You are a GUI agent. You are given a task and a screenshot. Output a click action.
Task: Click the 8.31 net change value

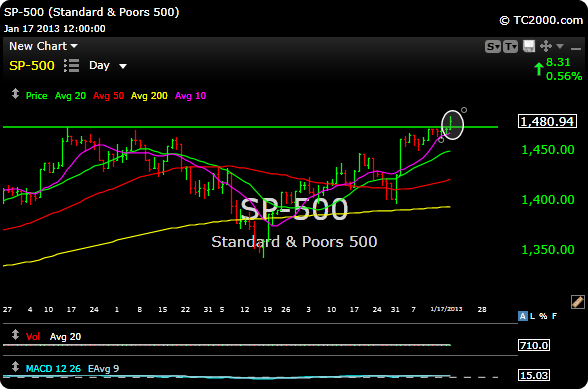558,62
